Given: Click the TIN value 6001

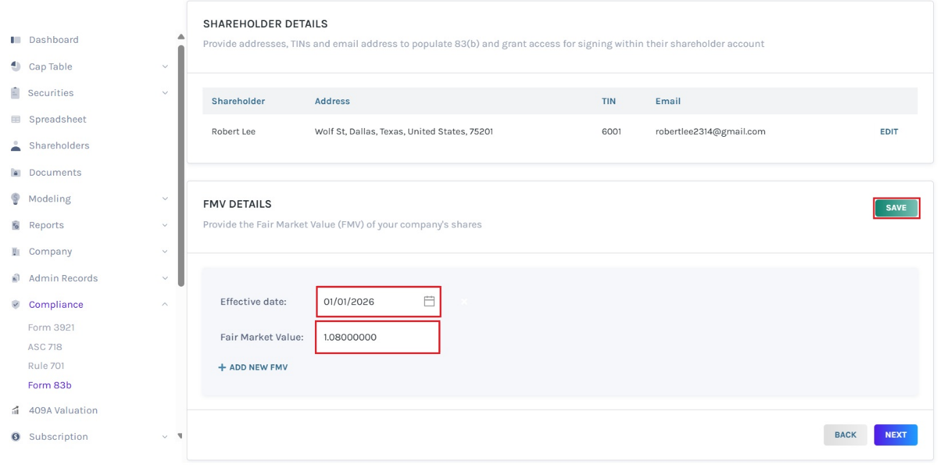Looking at the screenshot, I should 611,132.
